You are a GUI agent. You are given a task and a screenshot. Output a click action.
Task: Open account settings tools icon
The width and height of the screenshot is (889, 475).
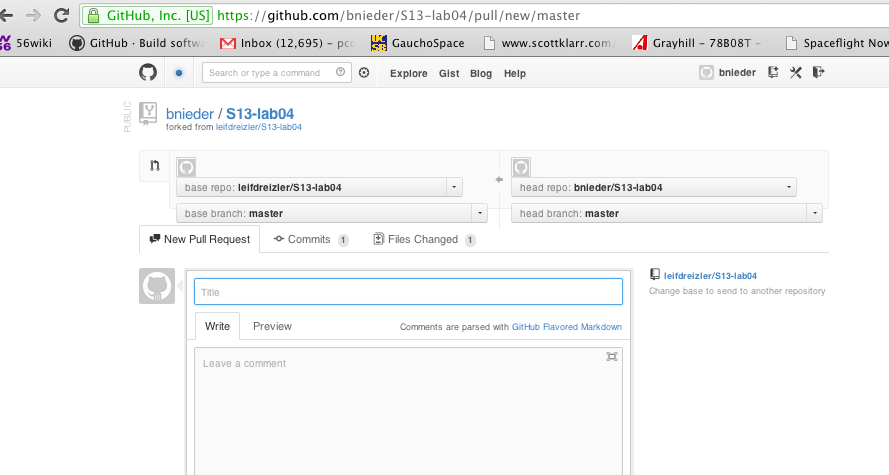click(x=795, y=72)
